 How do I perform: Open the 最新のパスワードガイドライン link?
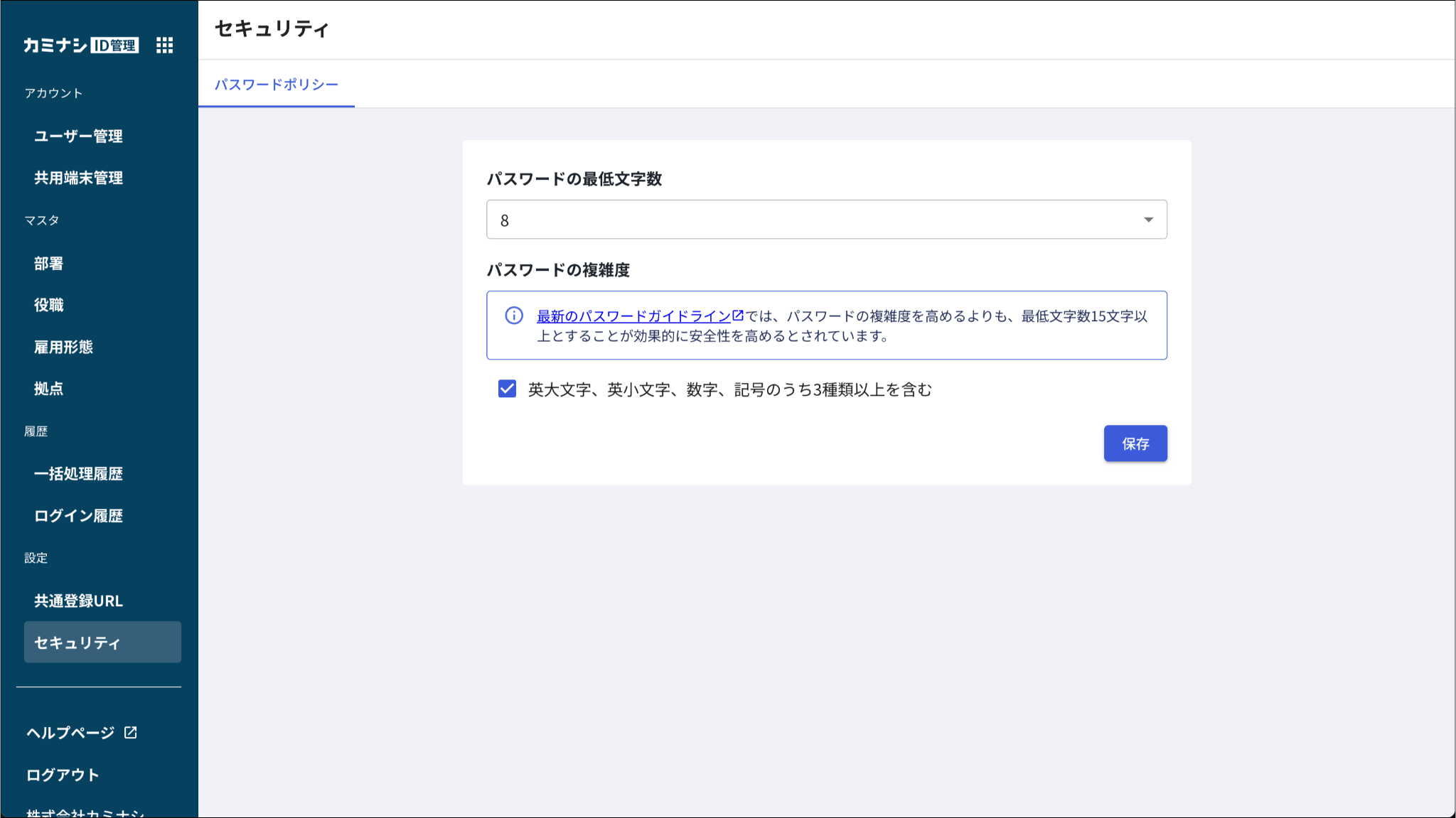633,316
